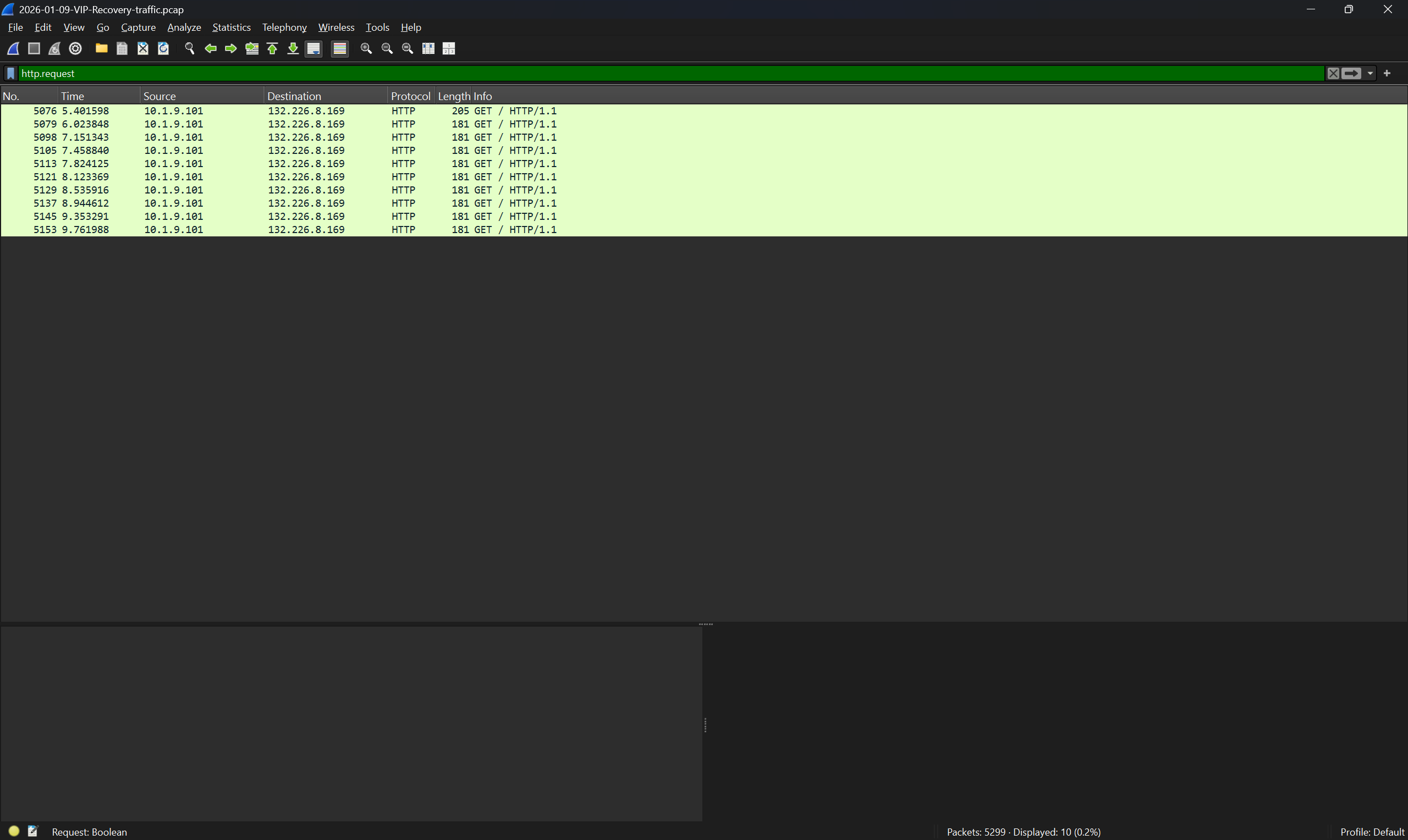Find a packet with the magnifier icon

click(190, 49)
